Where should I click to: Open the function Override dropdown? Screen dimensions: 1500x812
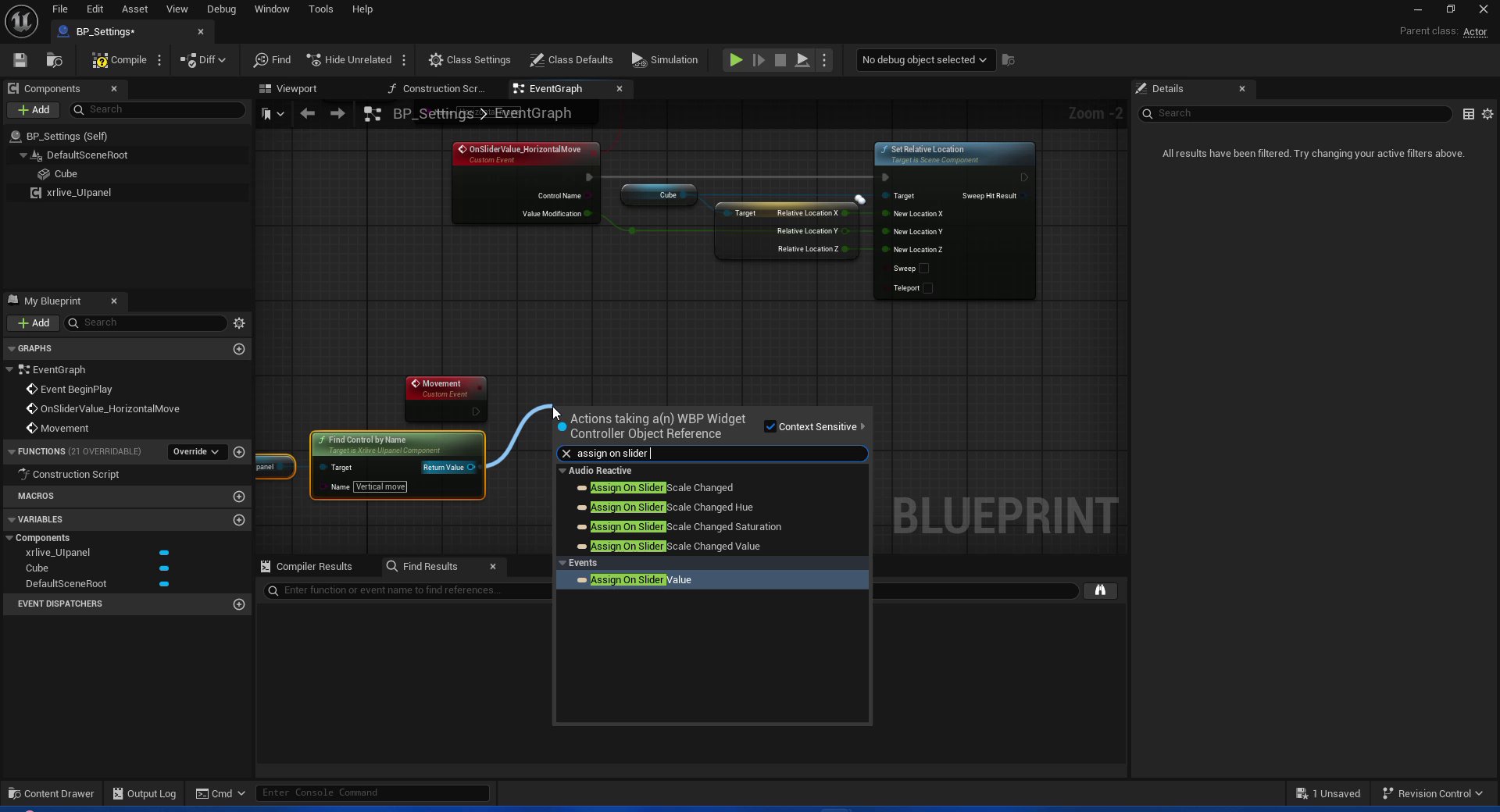196,452
